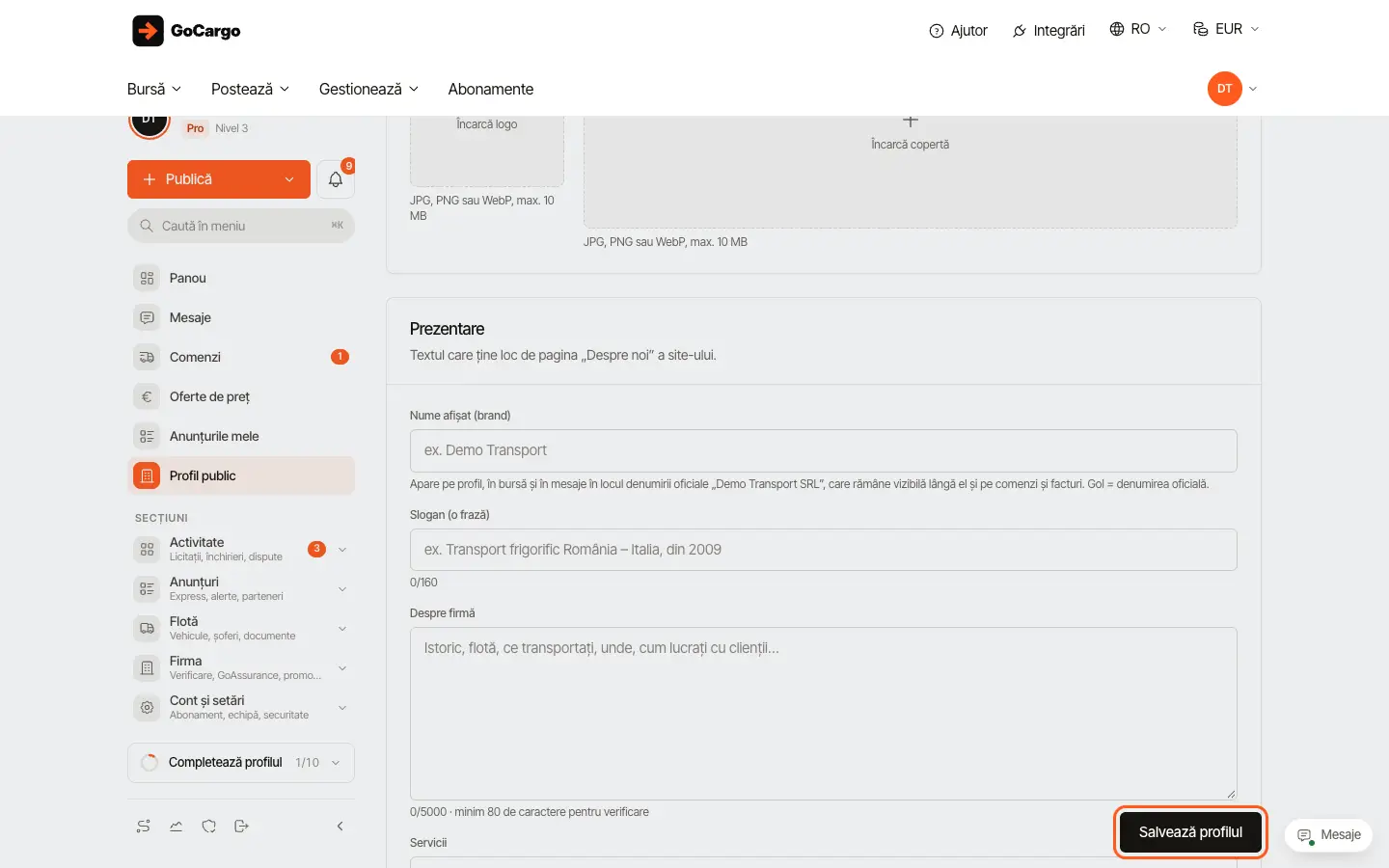
Task: Click the help circle icon next to Ajutor
Action: point(936,31)
